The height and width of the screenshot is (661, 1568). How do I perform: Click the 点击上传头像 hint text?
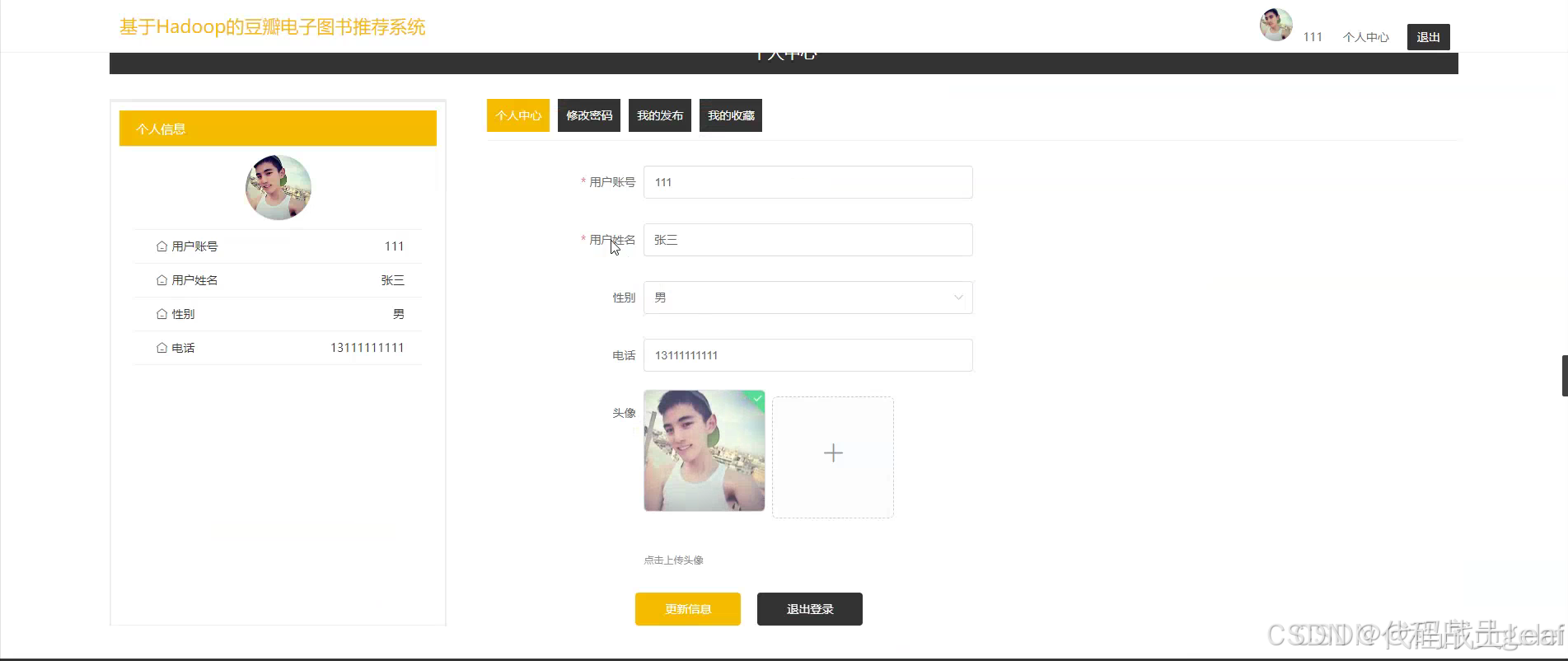(x=674, y=560)
